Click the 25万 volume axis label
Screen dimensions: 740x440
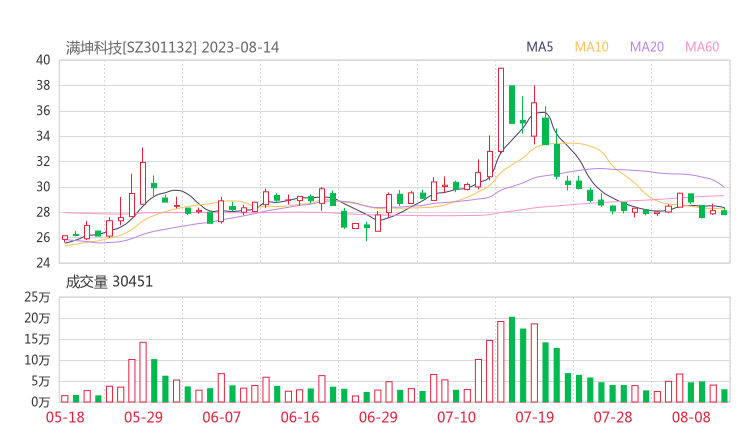coord(37,297)
